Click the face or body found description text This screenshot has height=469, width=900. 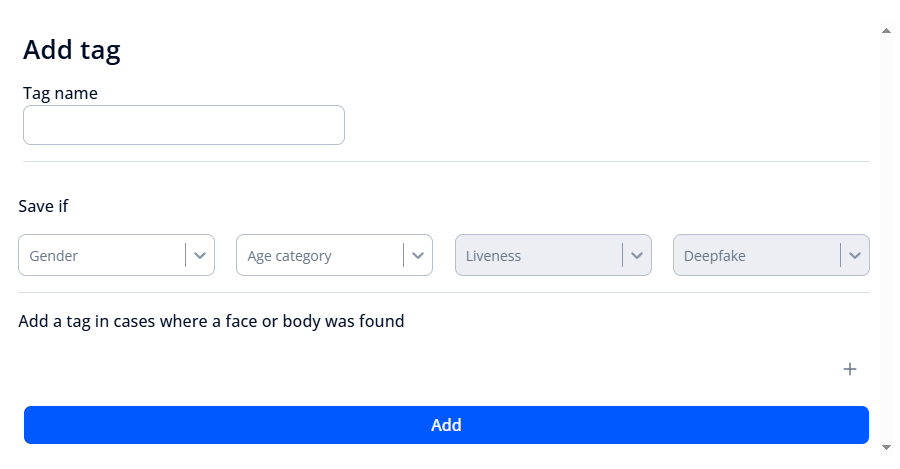coord(211,322)
